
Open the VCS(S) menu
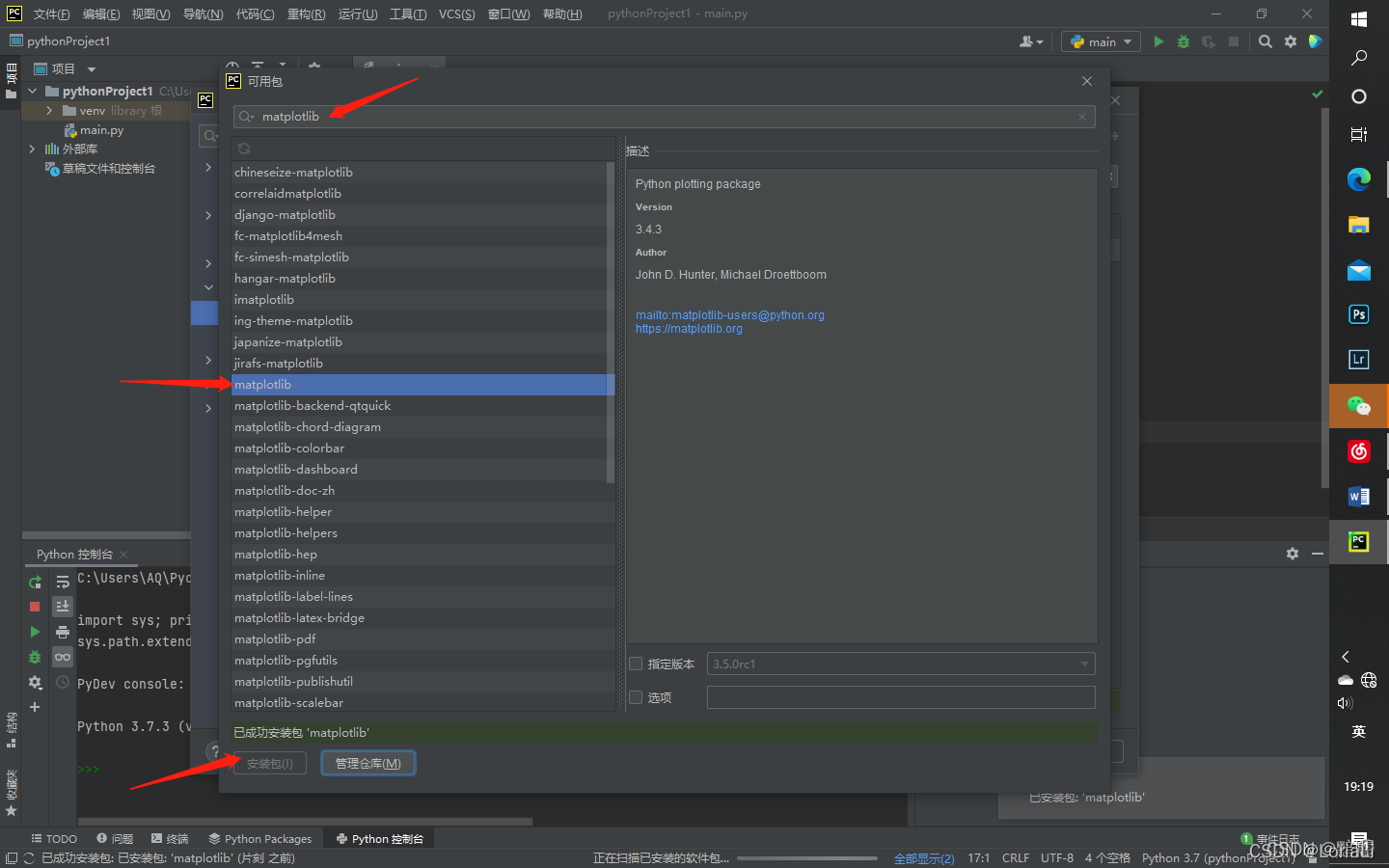coord(456,14)
